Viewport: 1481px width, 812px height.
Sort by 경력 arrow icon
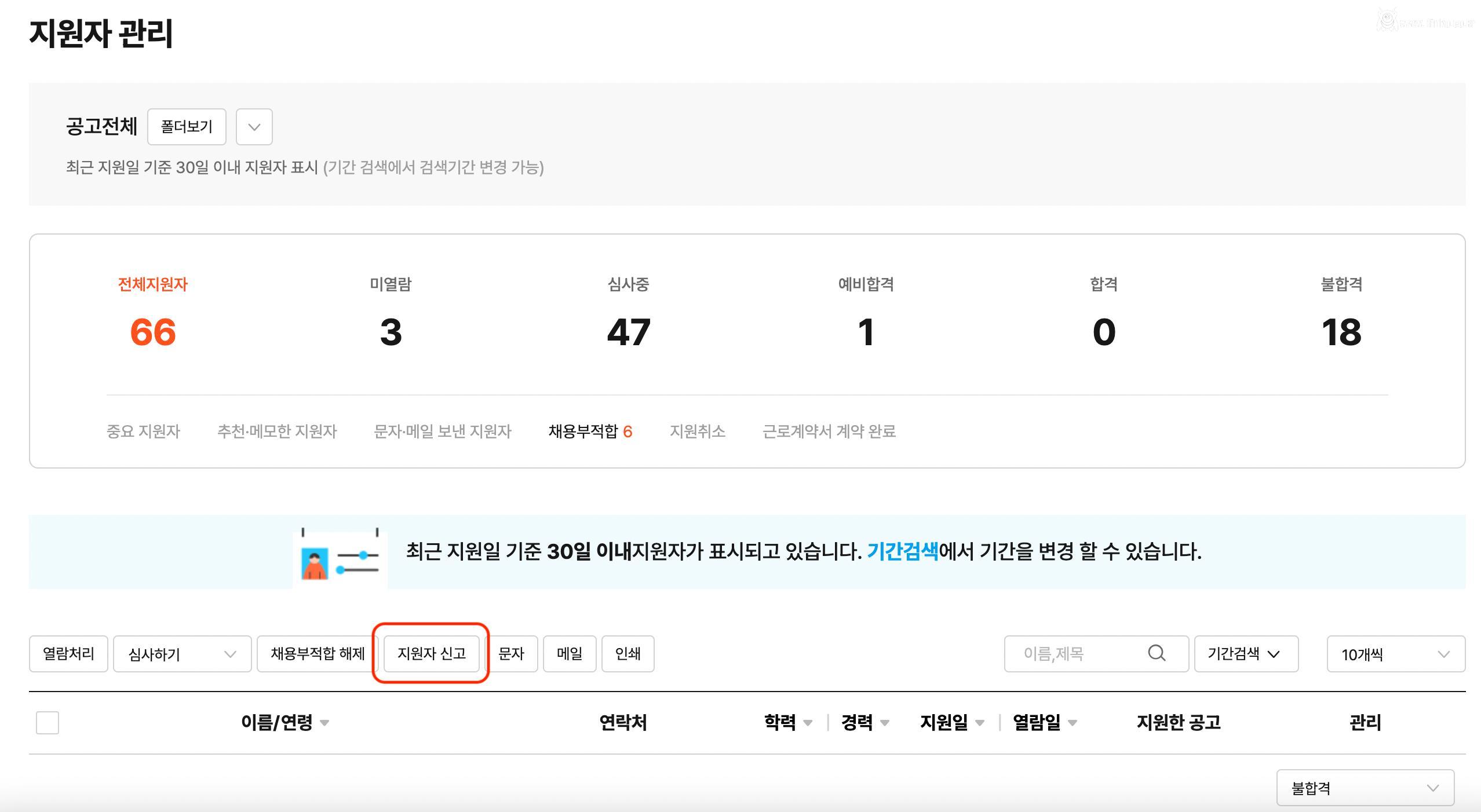click(x=884, y=723)
